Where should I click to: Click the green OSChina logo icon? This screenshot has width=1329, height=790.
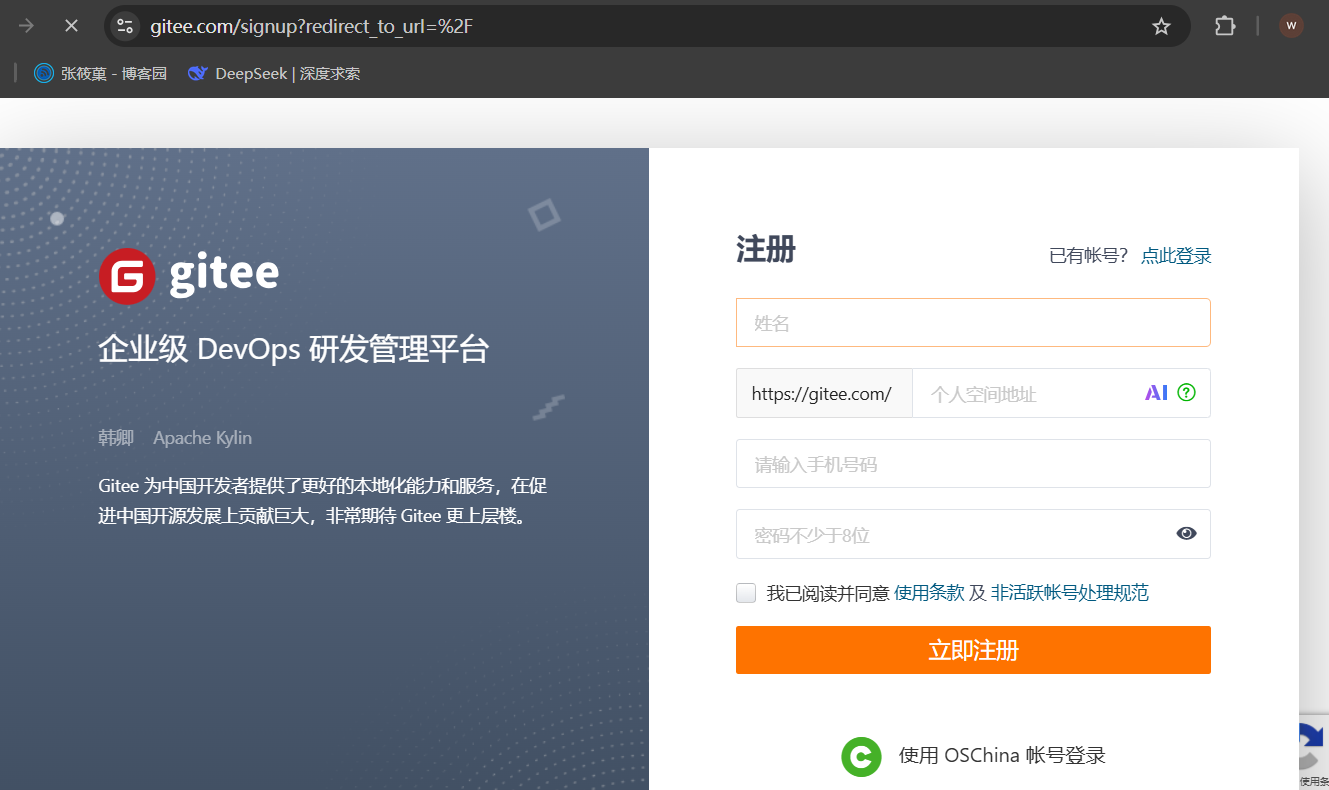[861, 756]
